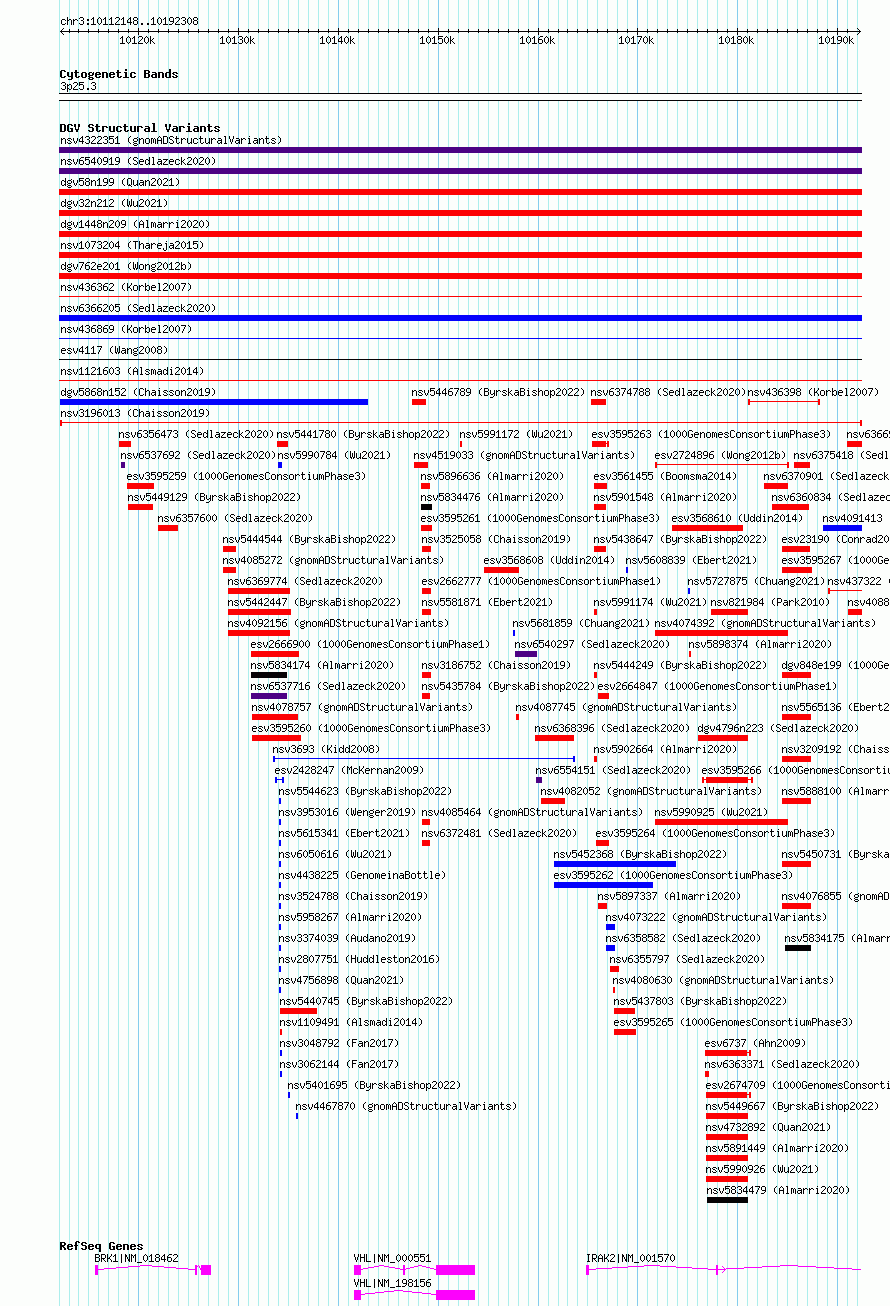Select variant nsv1109491 (Alsmadi2014)
The height and width of the screenshot is (1306, 890).
tap(351, 1023)
